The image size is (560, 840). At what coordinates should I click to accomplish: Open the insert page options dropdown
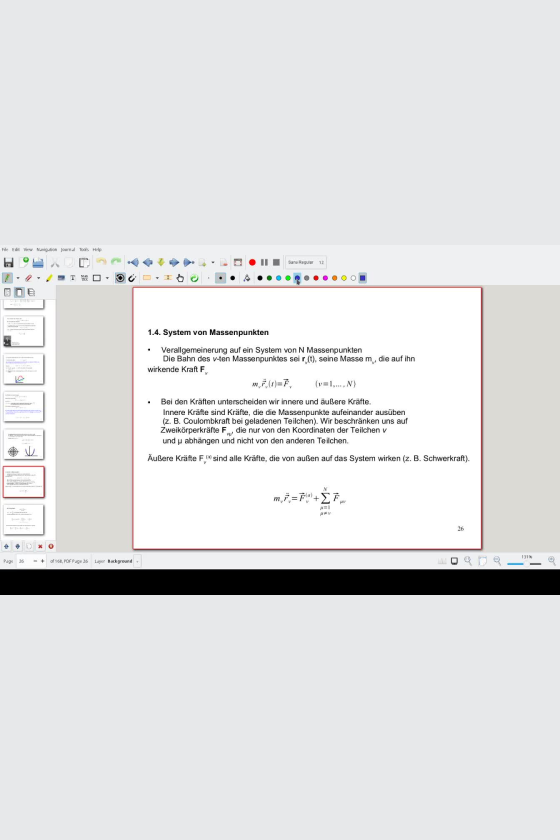[x=213, y=262]
